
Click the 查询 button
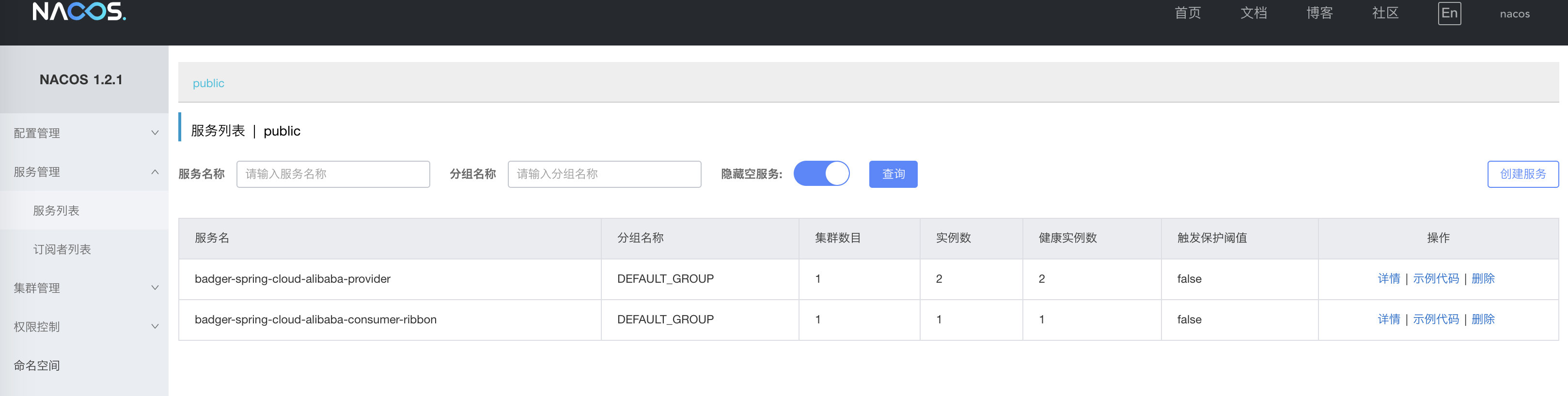coord(893,175)
